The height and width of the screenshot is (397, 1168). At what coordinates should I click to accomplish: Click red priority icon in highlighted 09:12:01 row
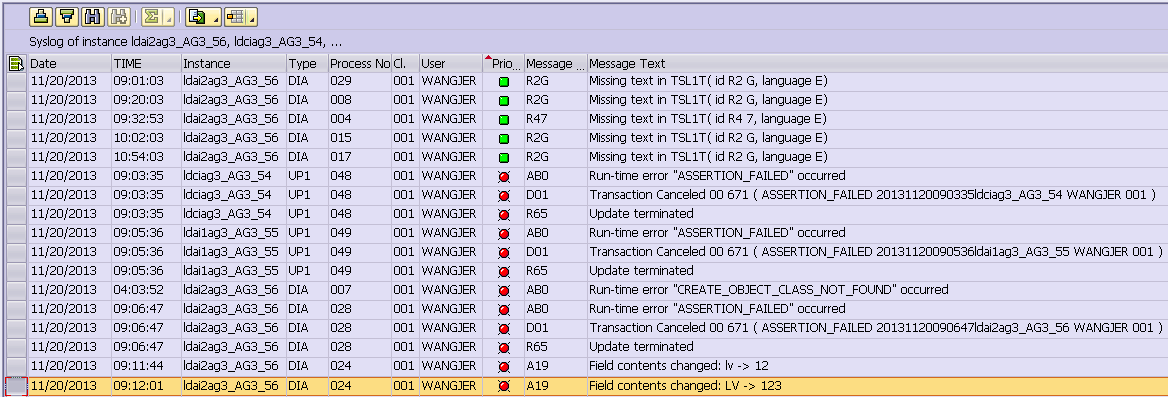[504, 386]
